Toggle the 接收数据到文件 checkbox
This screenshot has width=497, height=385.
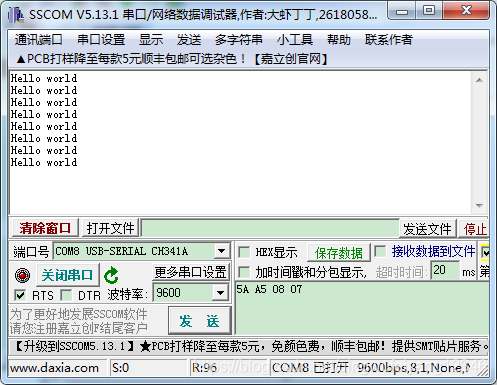(x=380, y=251)
